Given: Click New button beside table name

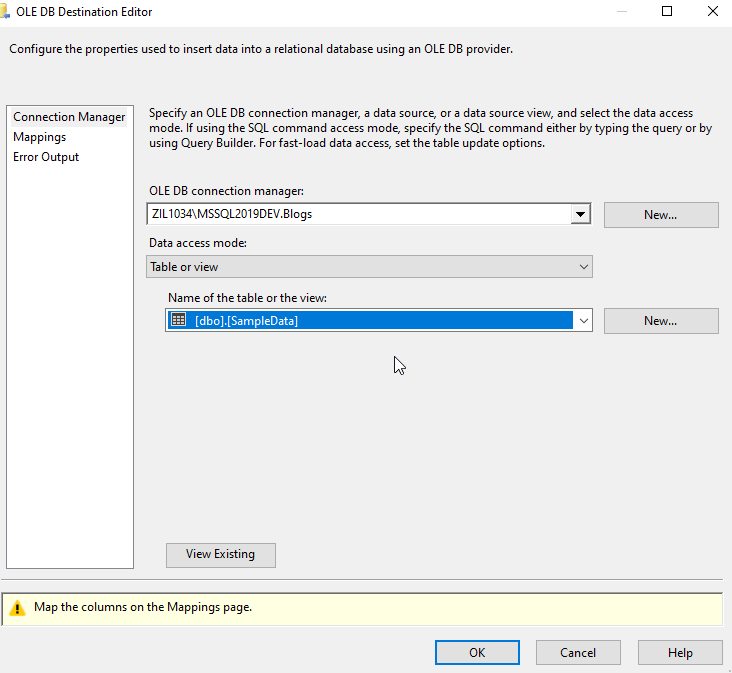Looking at the screenshot, I should pos(661,321).
